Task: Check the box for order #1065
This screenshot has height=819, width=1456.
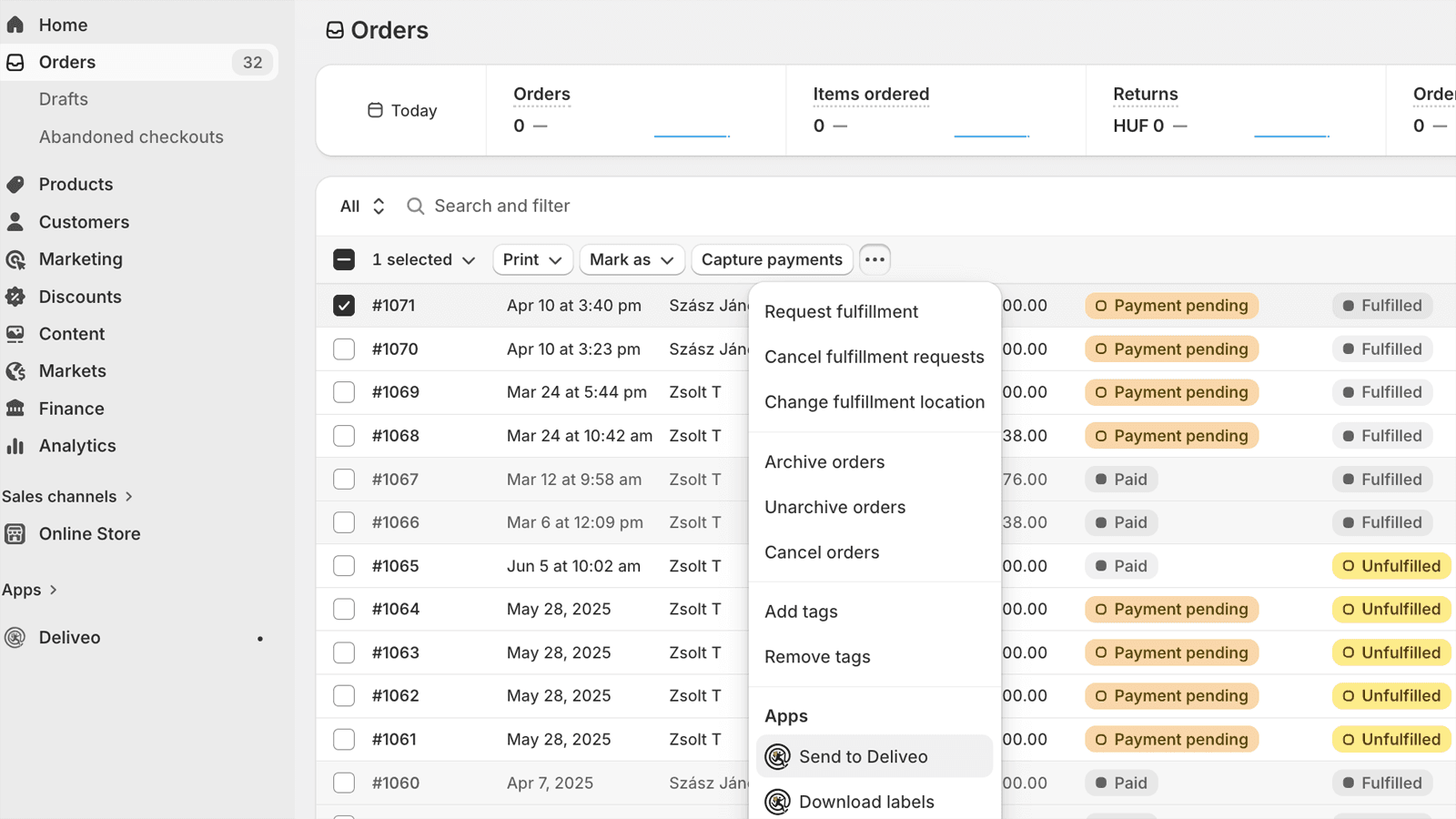Action: pos(344,566)
